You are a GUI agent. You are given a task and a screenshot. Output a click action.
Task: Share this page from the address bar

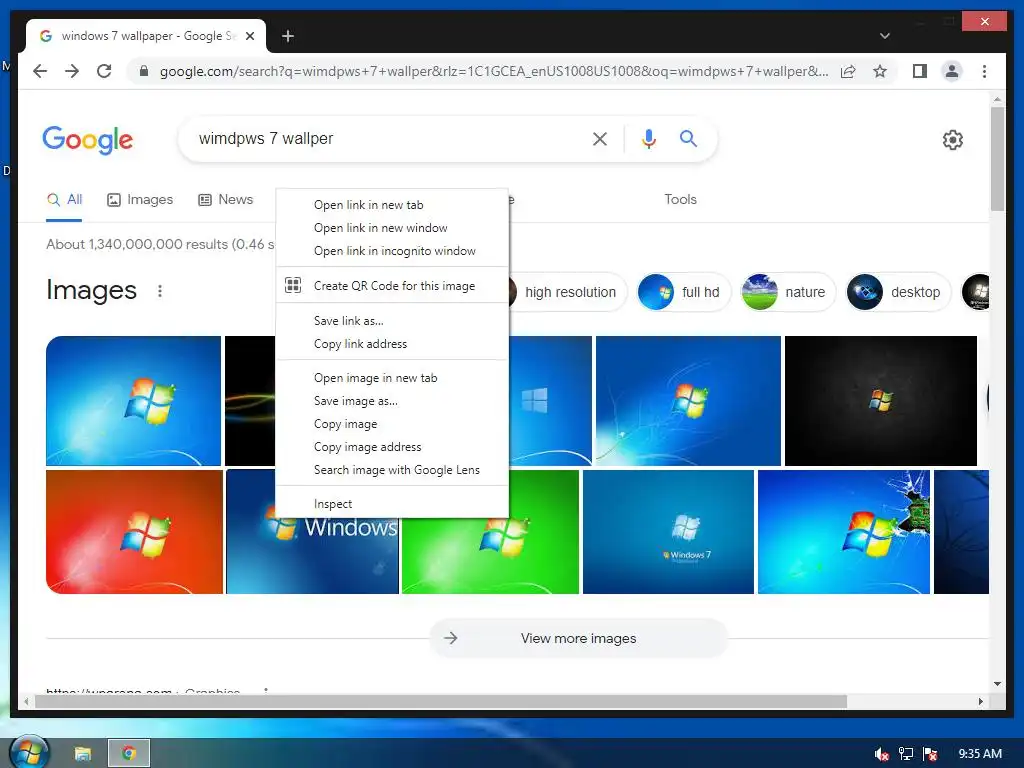pos(848,71)
